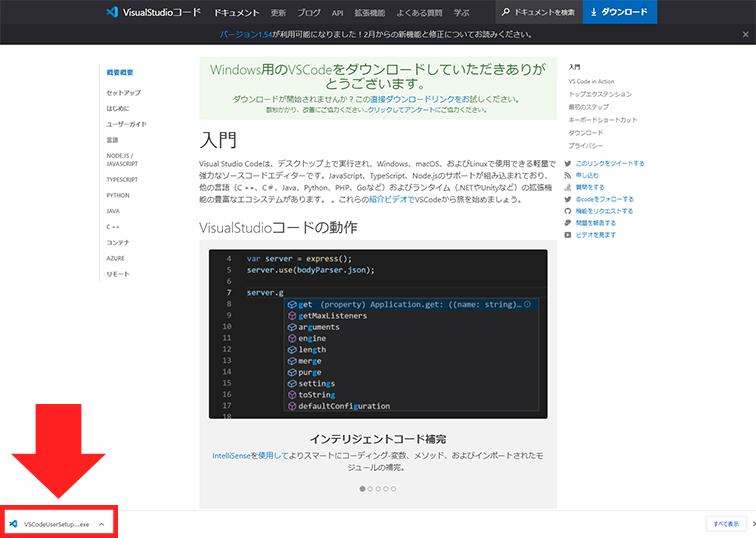Open the 更新 page from top navigation
The image size is (756, 538).
tap(278, 13)
